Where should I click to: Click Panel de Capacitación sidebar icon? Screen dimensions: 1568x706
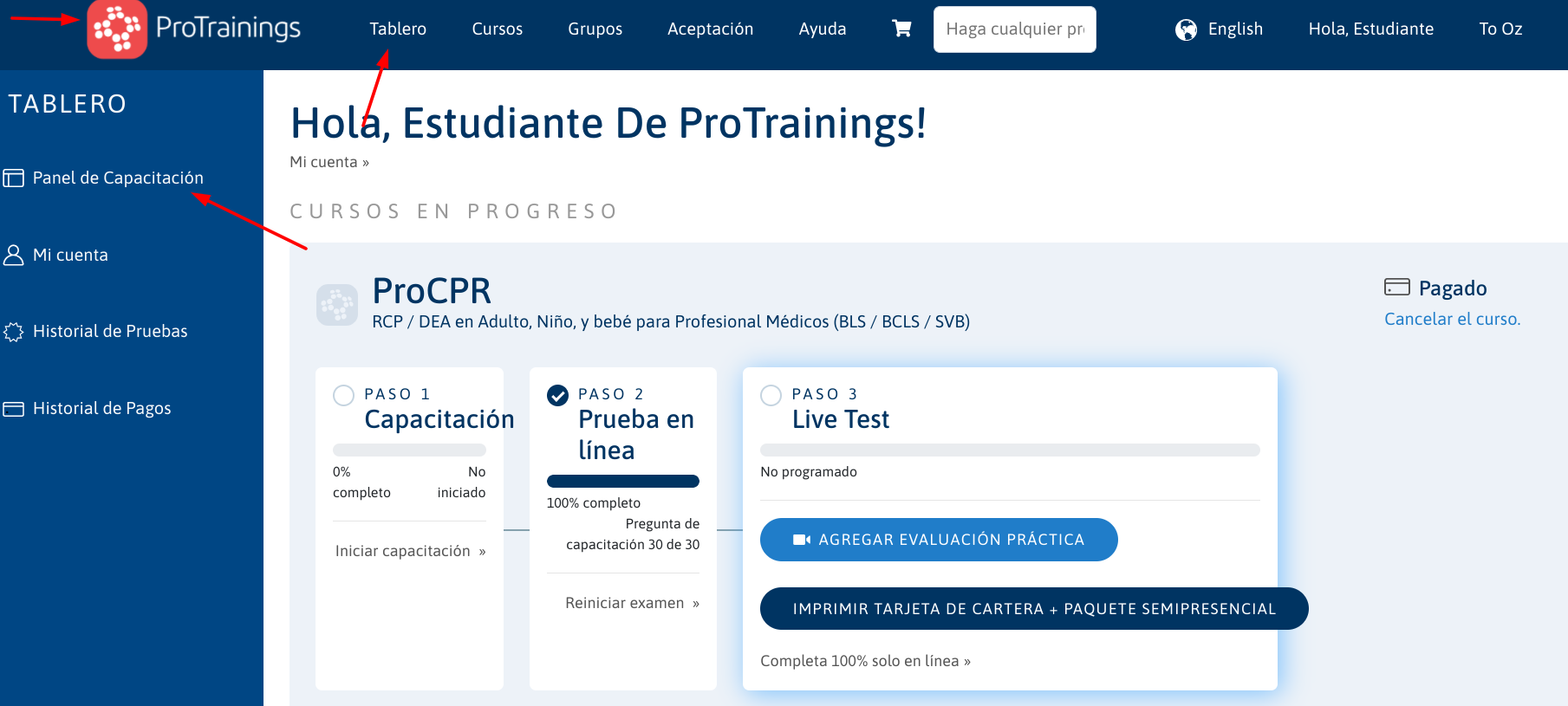pyautogui.click(x=13, y=178)
